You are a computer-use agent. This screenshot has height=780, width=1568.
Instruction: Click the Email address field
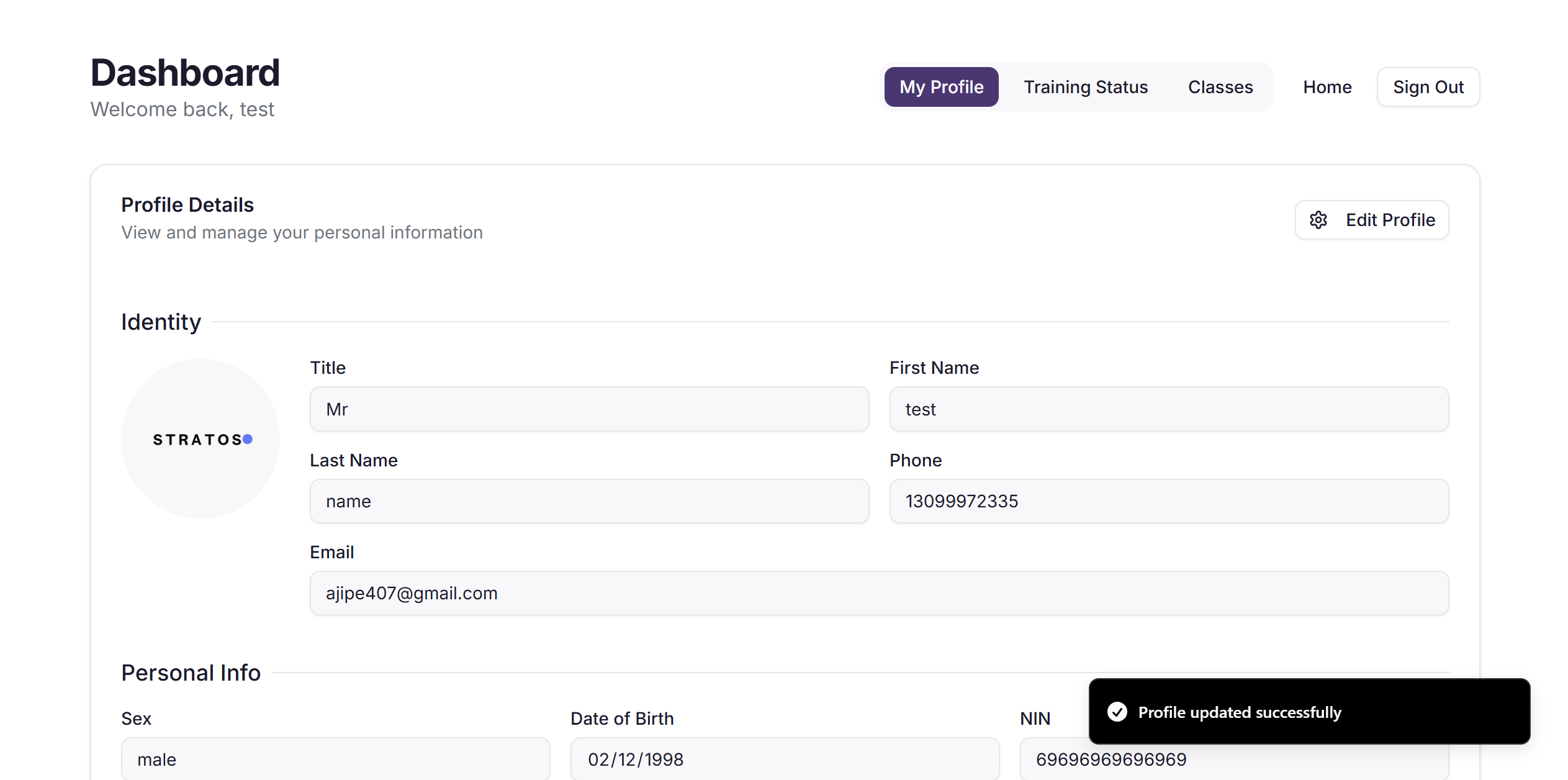point(878,593)
